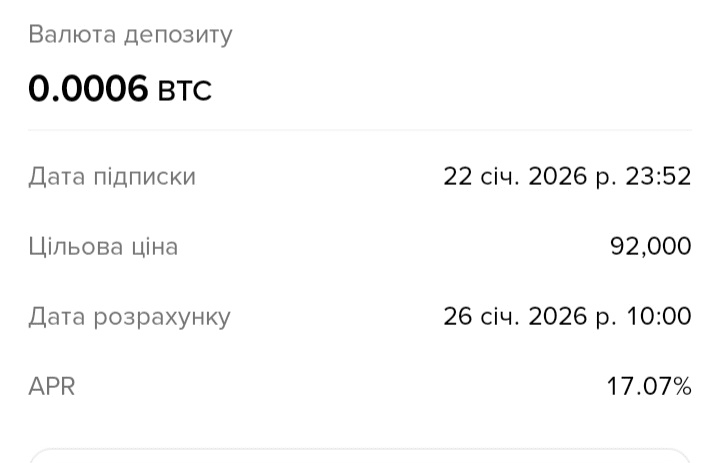Tap the "Дата розрахунку" label
Screen dimensions: 720x463
(x=129, y=317)
